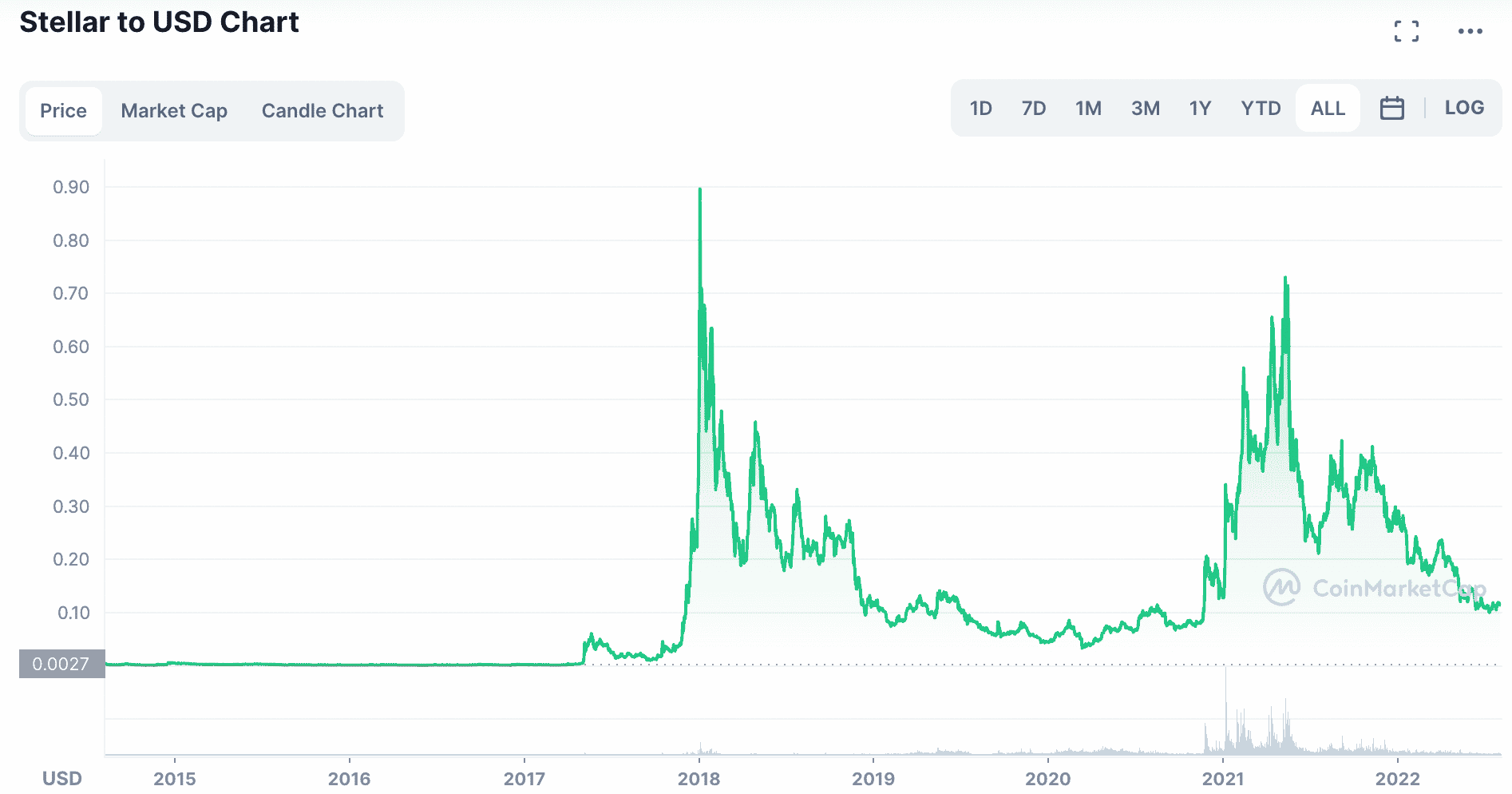Select the 1M time range
Viewport: 1512px width, 794px height.
tap(1088, 109)
